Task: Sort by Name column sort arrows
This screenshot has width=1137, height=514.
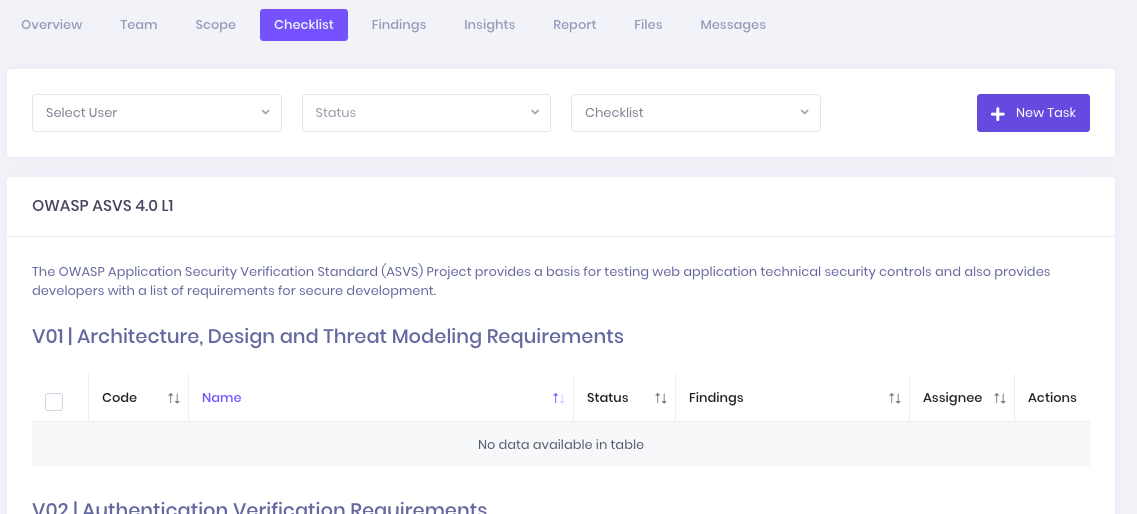Action: pyautogui.click(x=558, y=398)
